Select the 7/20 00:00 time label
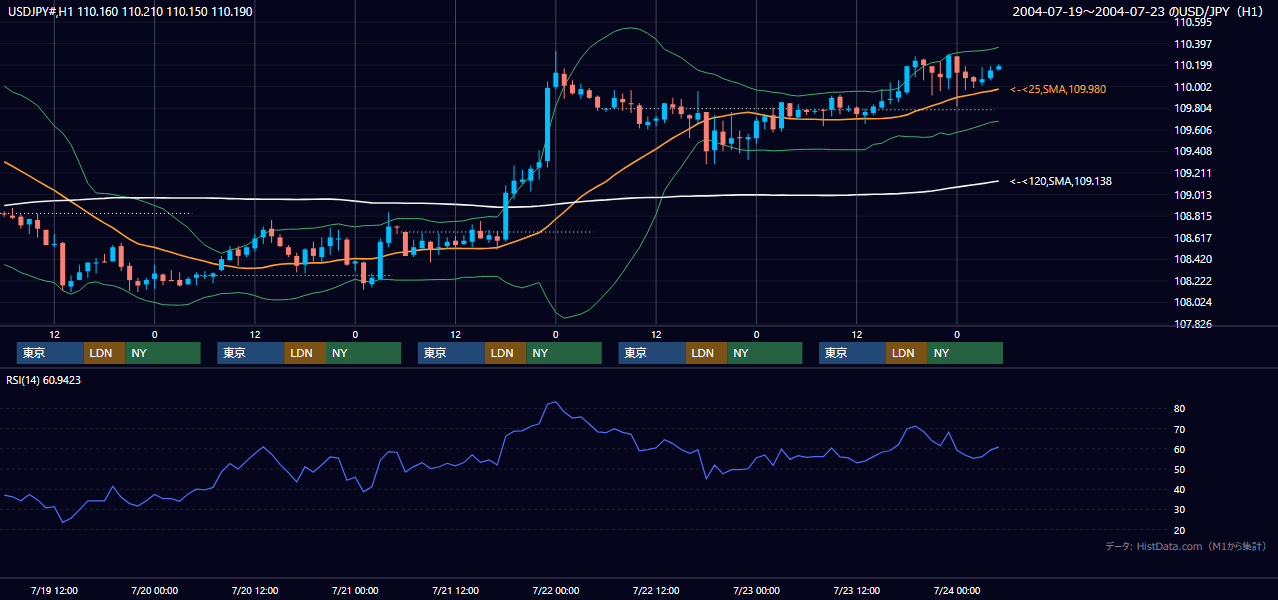Image resolution: width=1278 pixels, height=600 pixels. tap(155, 590)
